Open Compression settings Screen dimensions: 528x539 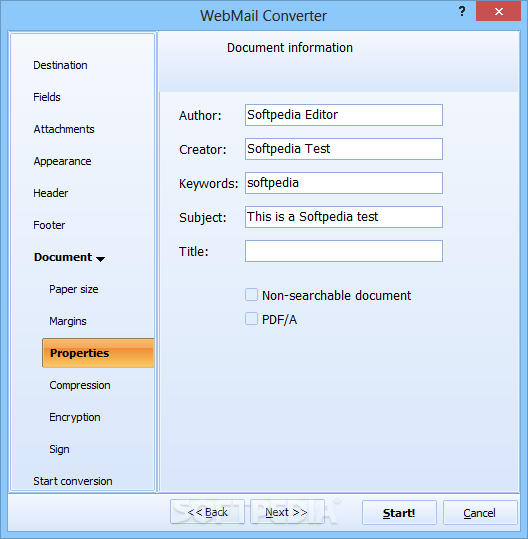point(80,385)
